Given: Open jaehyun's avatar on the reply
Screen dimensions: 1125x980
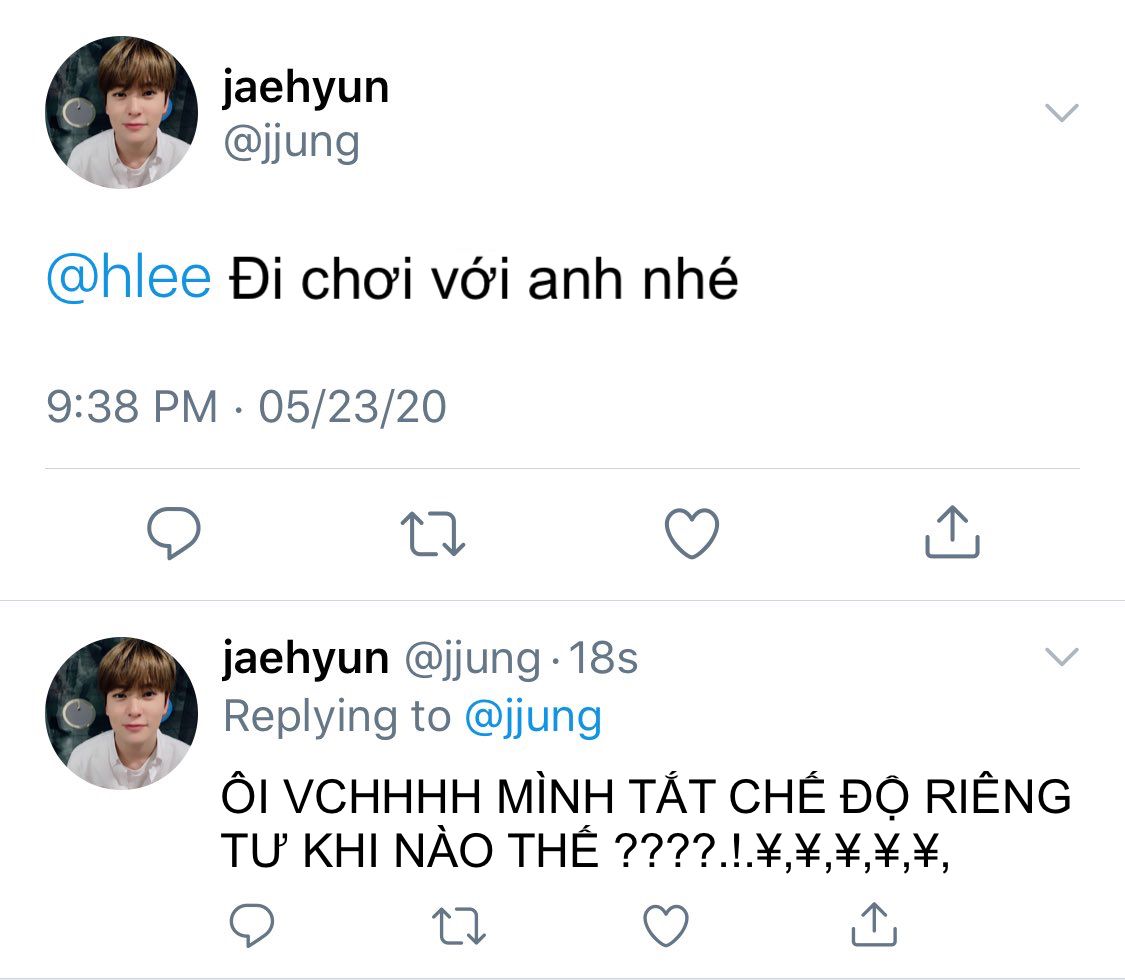Looking at the screenshot, I should pos(121,713).
